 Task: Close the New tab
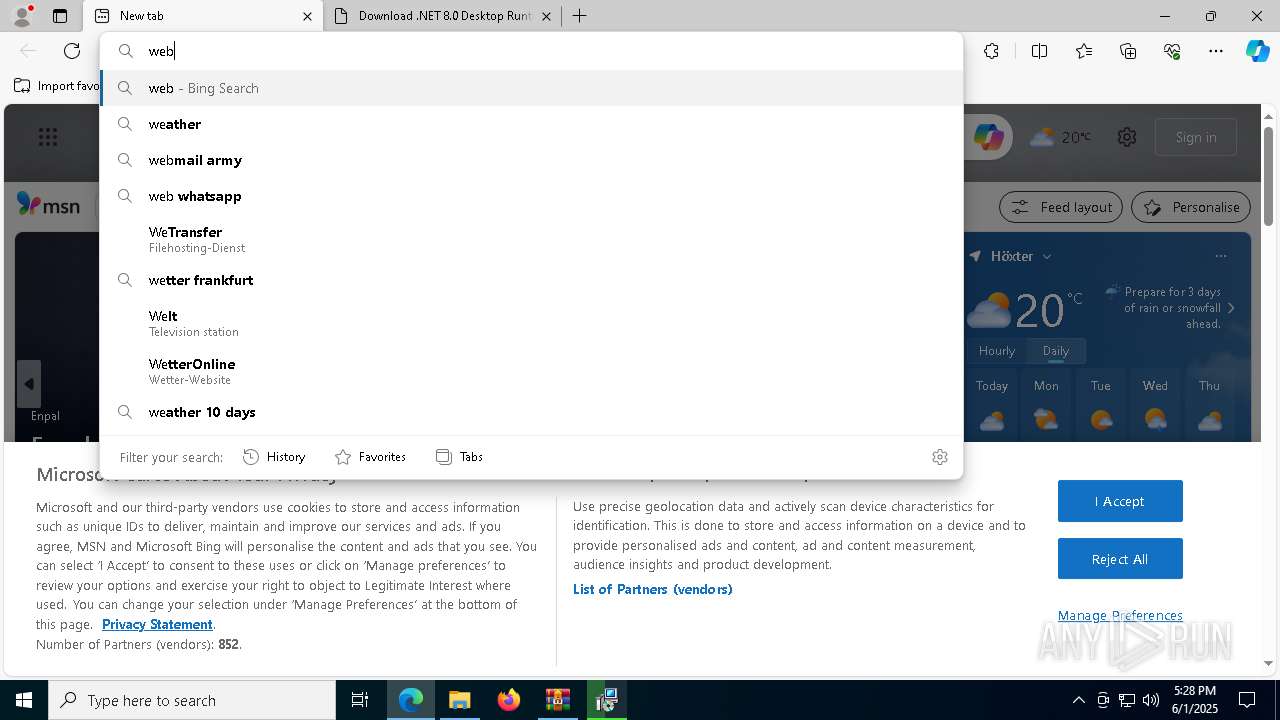(307, 16)
